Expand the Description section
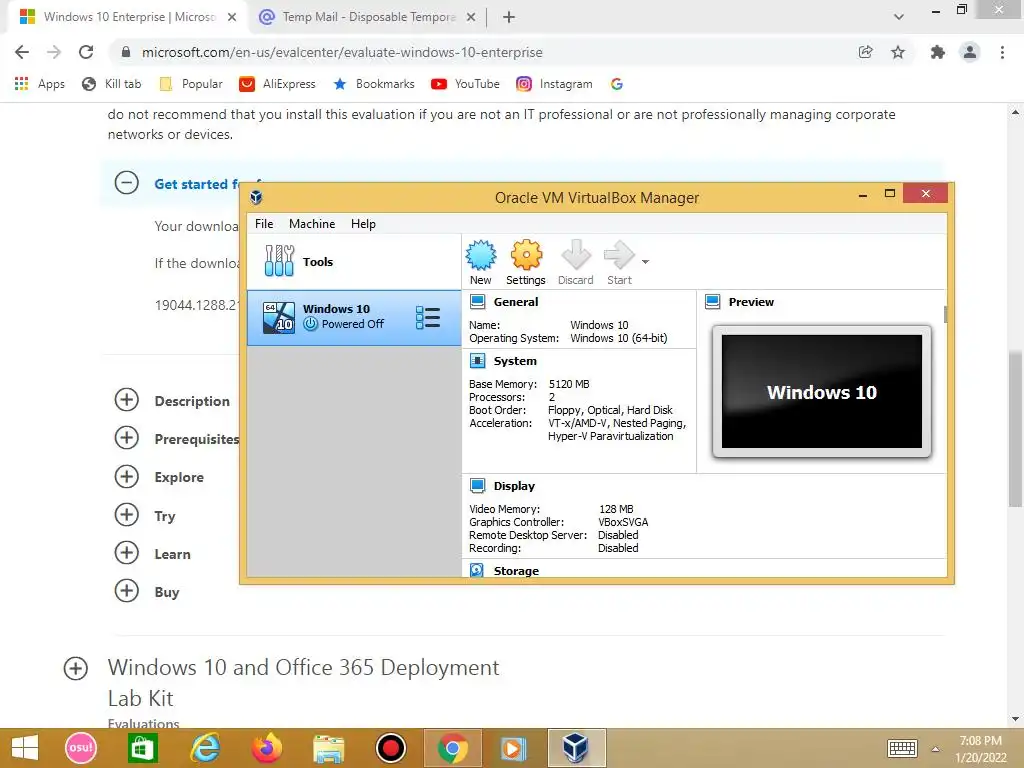 tap(127, 400)
